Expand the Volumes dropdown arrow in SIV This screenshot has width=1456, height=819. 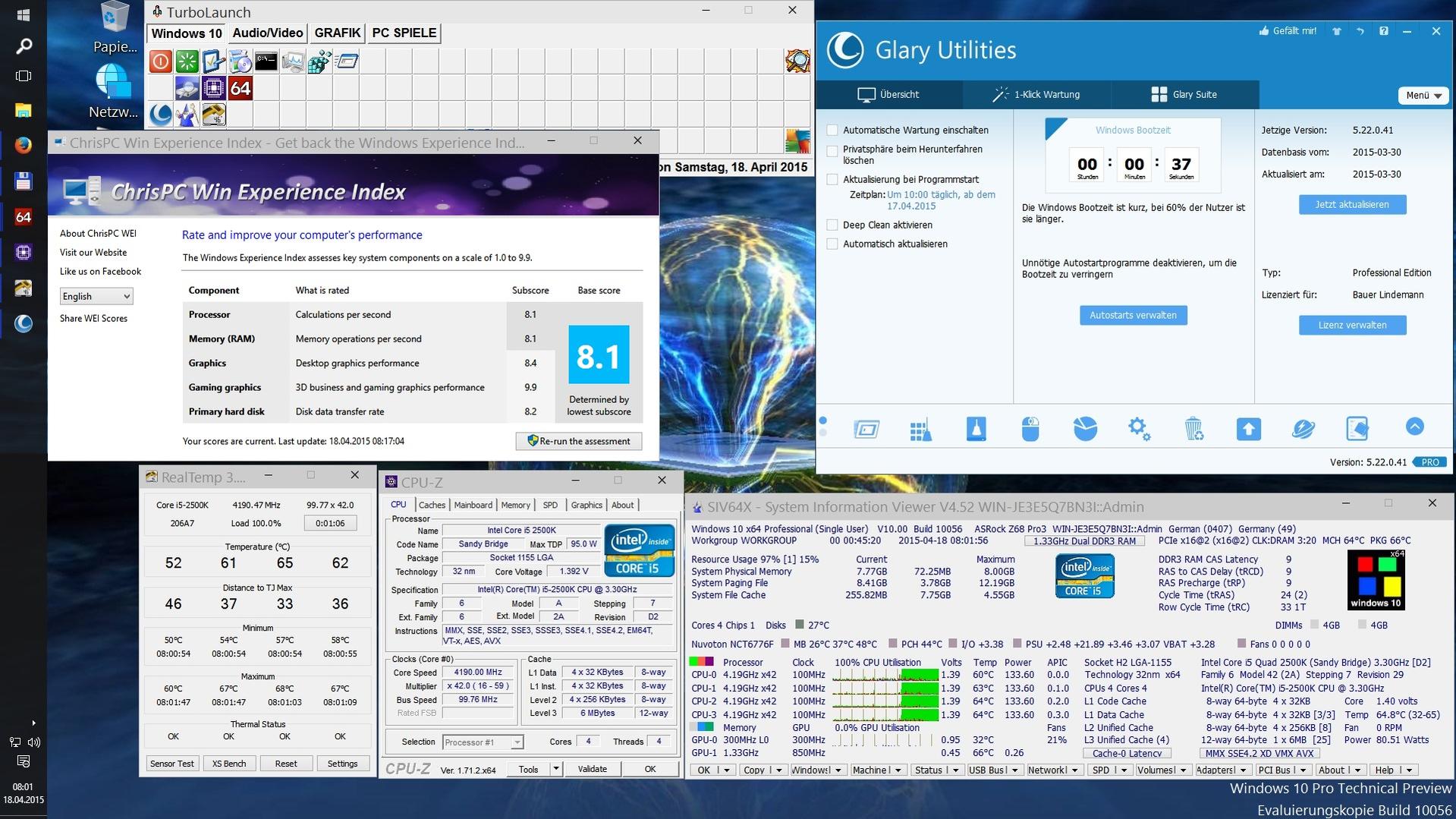pos(1182,770)
